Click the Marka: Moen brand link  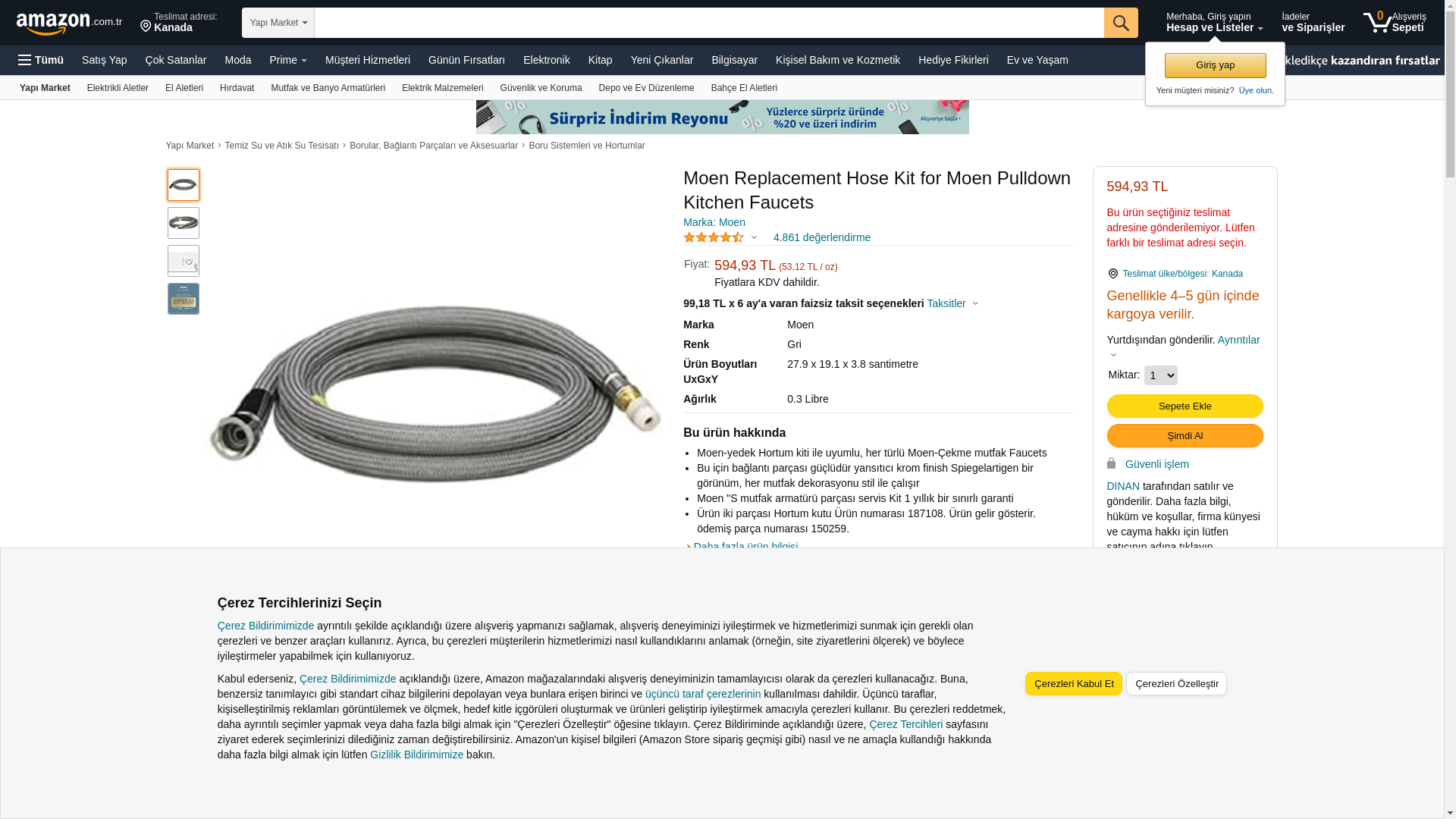[x=714, y=222]
